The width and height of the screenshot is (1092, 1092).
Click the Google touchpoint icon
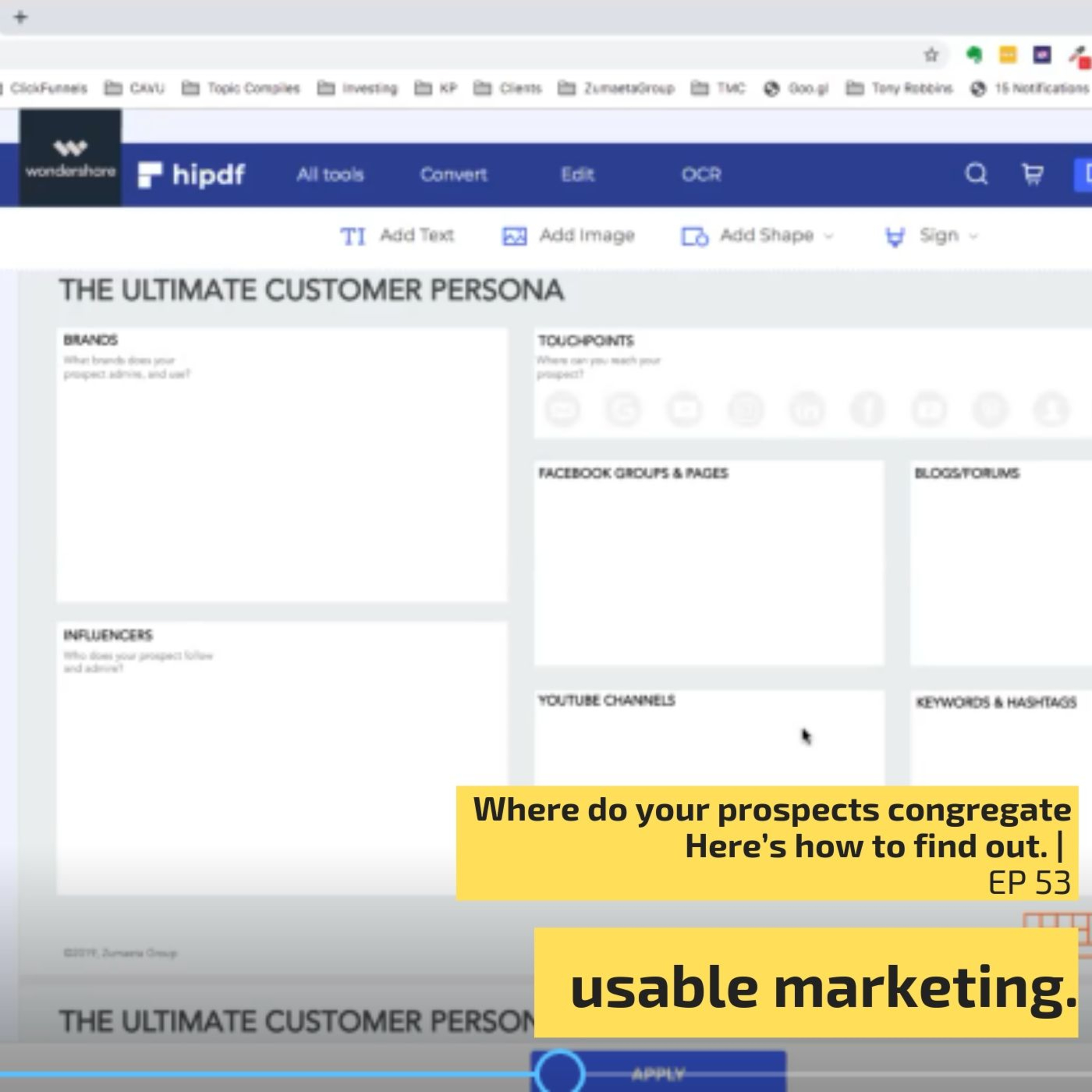click(624, 409)
